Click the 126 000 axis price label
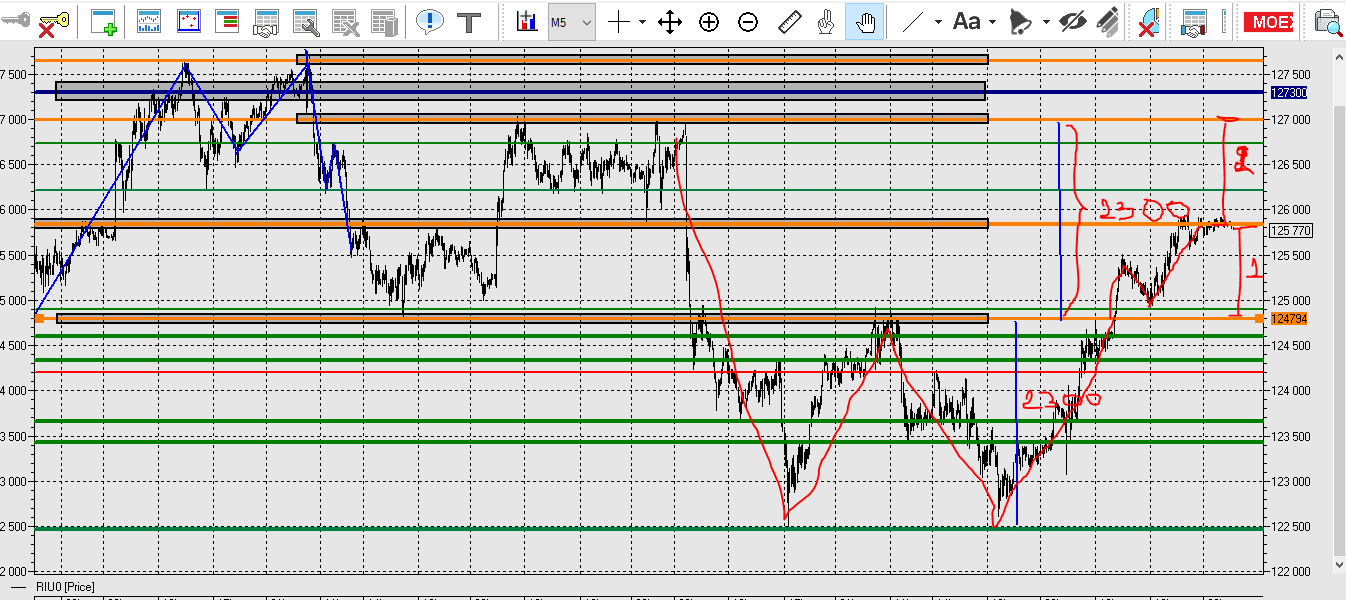The width and height of the screenshot is (1346, 600). click(x=1293, y=210)
